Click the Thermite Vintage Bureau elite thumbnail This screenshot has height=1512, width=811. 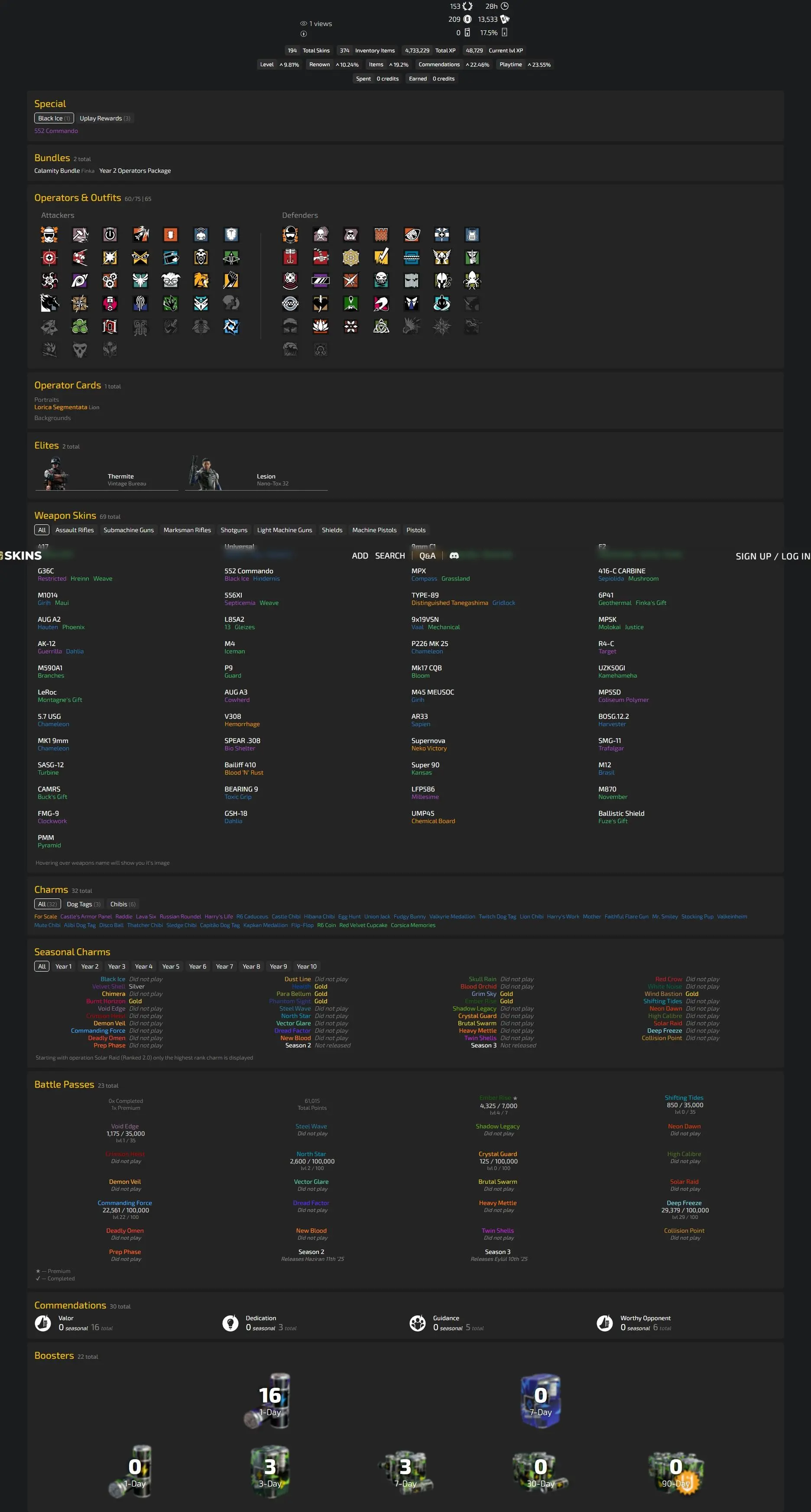coord(56,473)
